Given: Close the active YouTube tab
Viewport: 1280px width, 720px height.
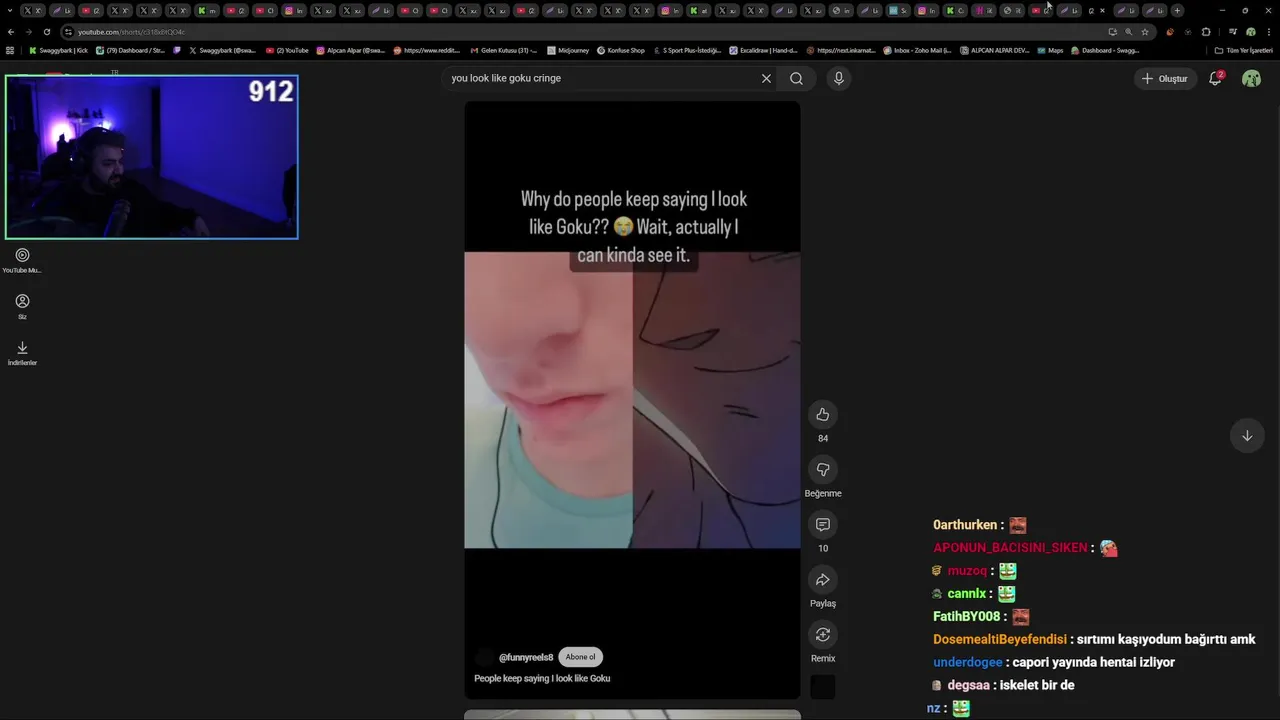Looking at the screenshot, I should click(x=1102, y=10).
